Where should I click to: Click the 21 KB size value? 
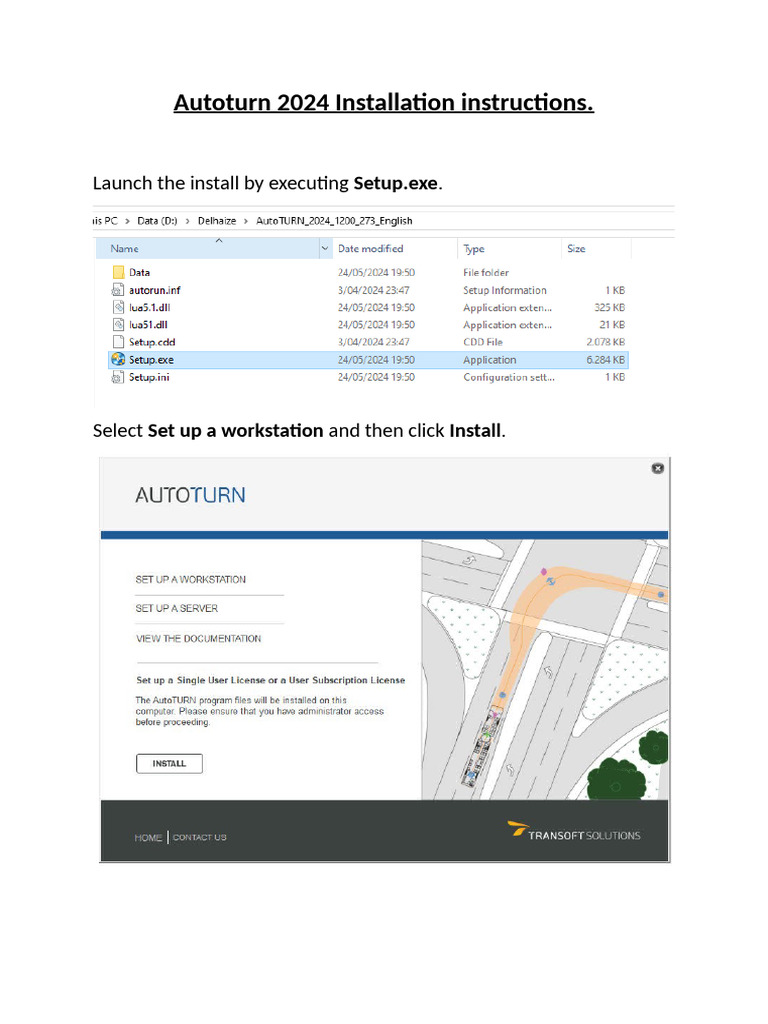(x=612, y=325)
